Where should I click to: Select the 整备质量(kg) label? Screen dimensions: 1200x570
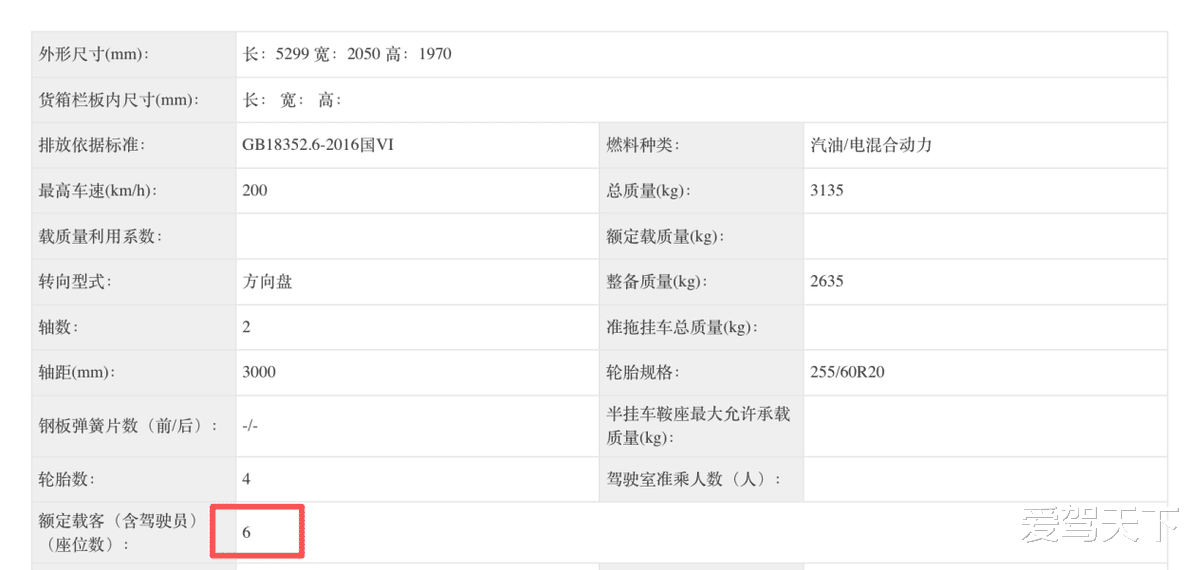656,282
